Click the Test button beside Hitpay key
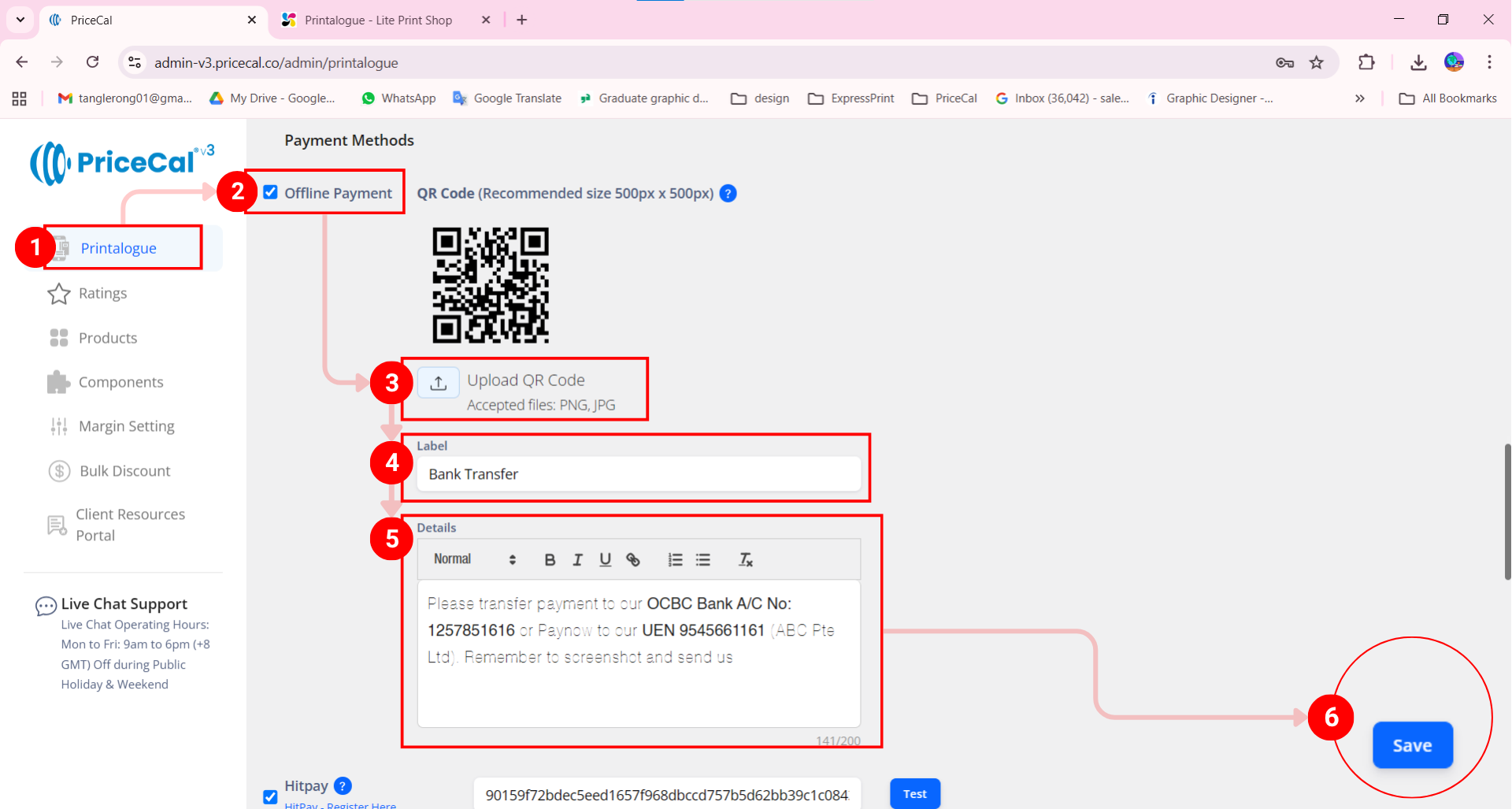 [x=914, y=793]
